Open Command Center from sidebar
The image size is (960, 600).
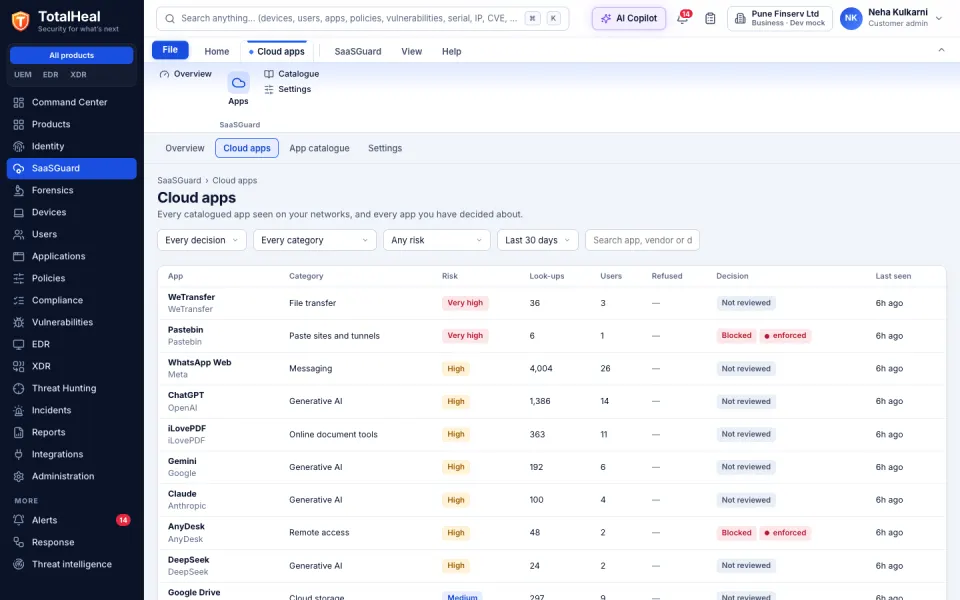[72, 102]
